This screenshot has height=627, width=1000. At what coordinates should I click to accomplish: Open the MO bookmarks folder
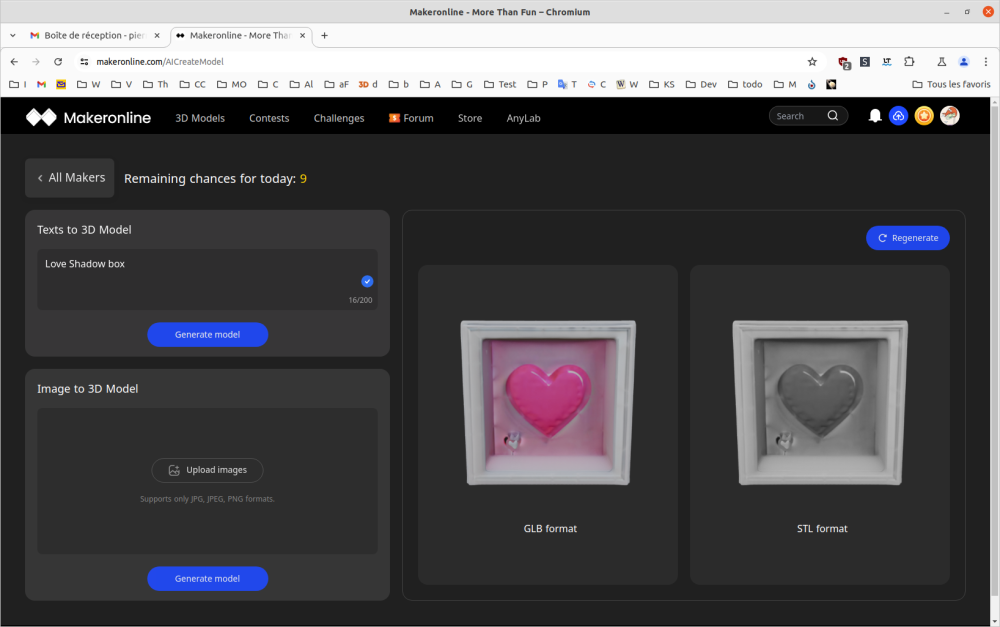point(232,84)
